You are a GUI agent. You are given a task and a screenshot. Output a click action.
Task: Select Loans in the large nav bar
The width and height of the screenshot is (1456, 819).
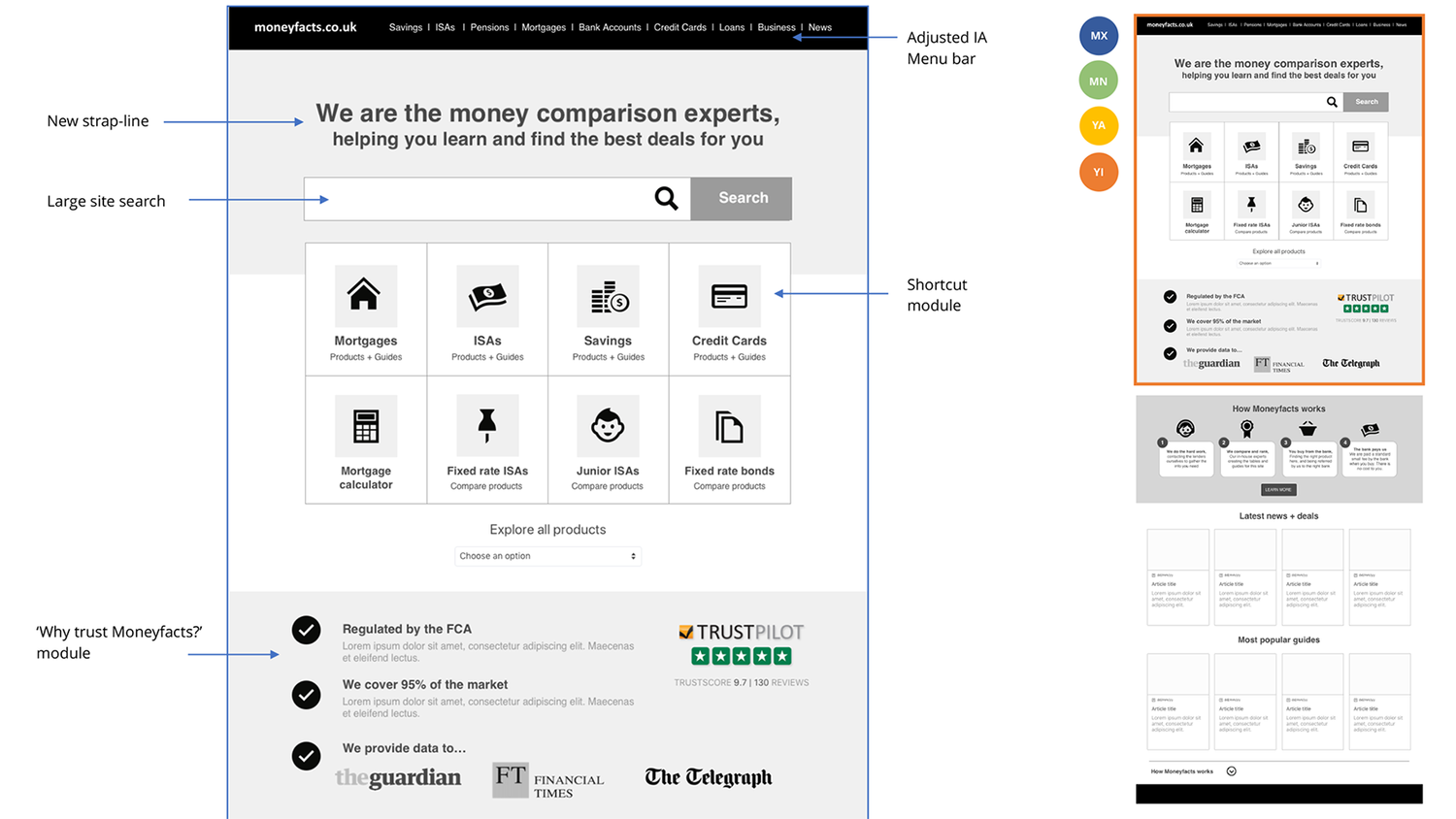732,27
